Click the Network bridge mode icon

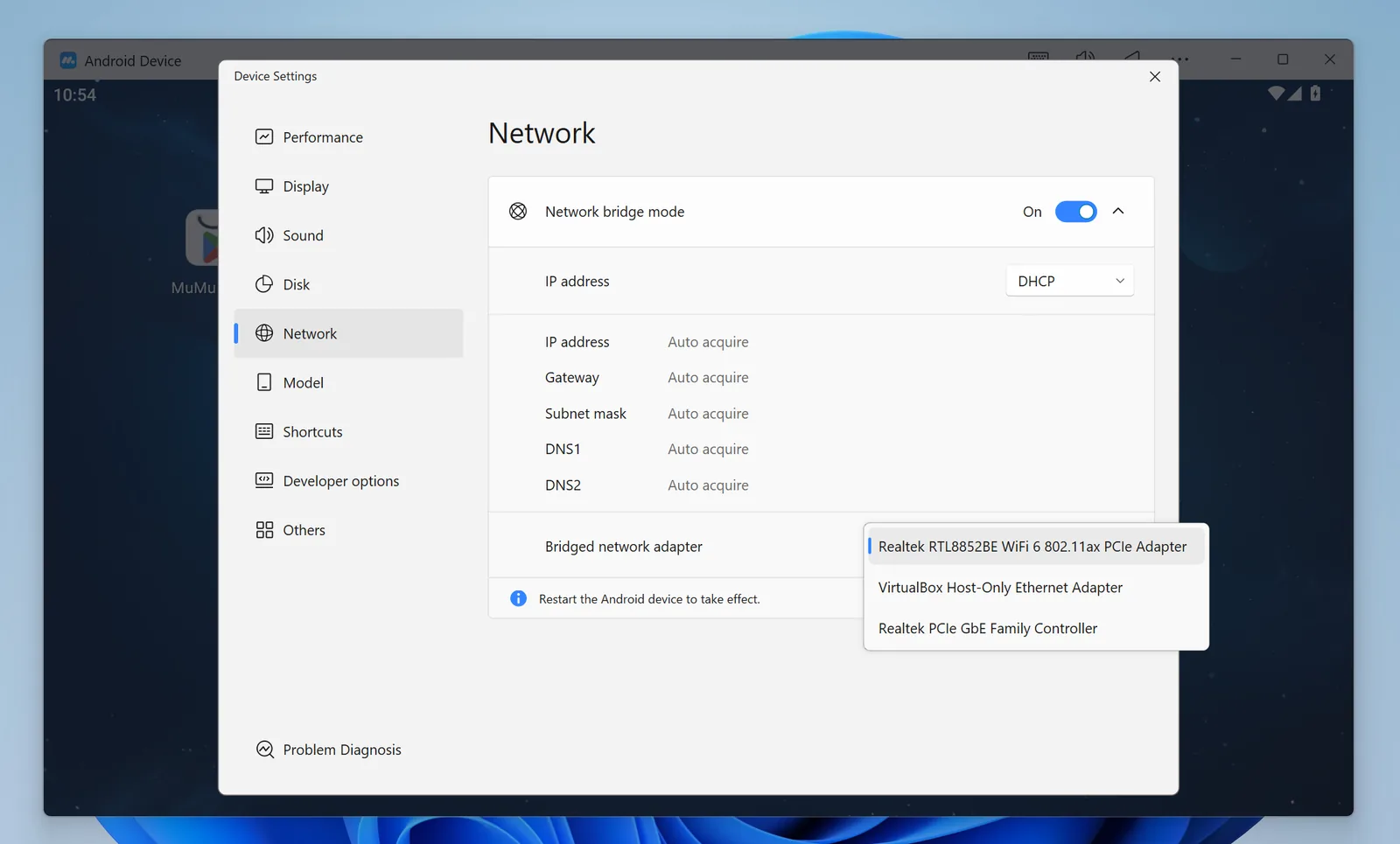coord(518,212)
